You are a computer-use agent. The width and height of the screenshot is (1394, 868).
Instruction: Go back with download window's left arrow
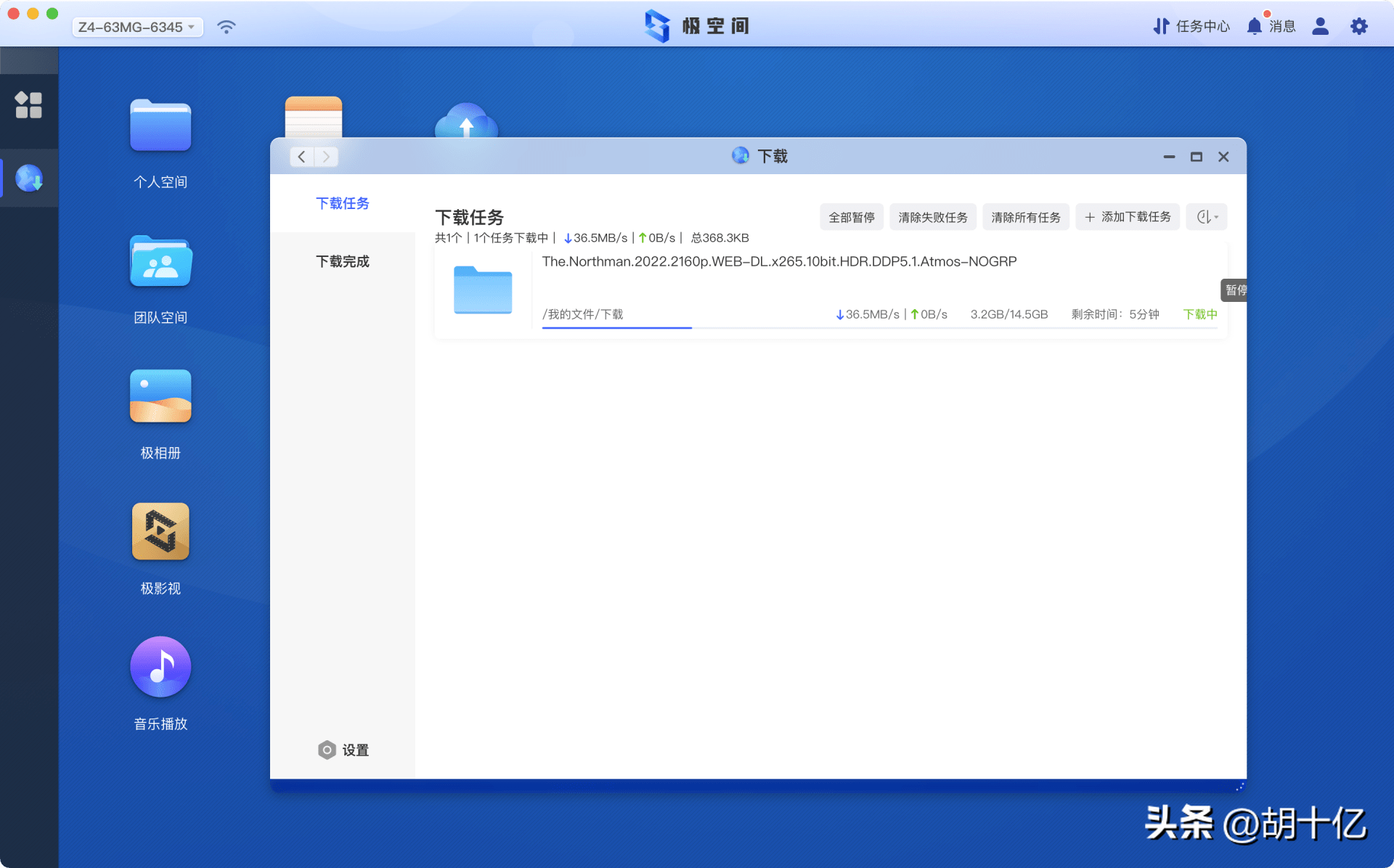tap(302, 156)
